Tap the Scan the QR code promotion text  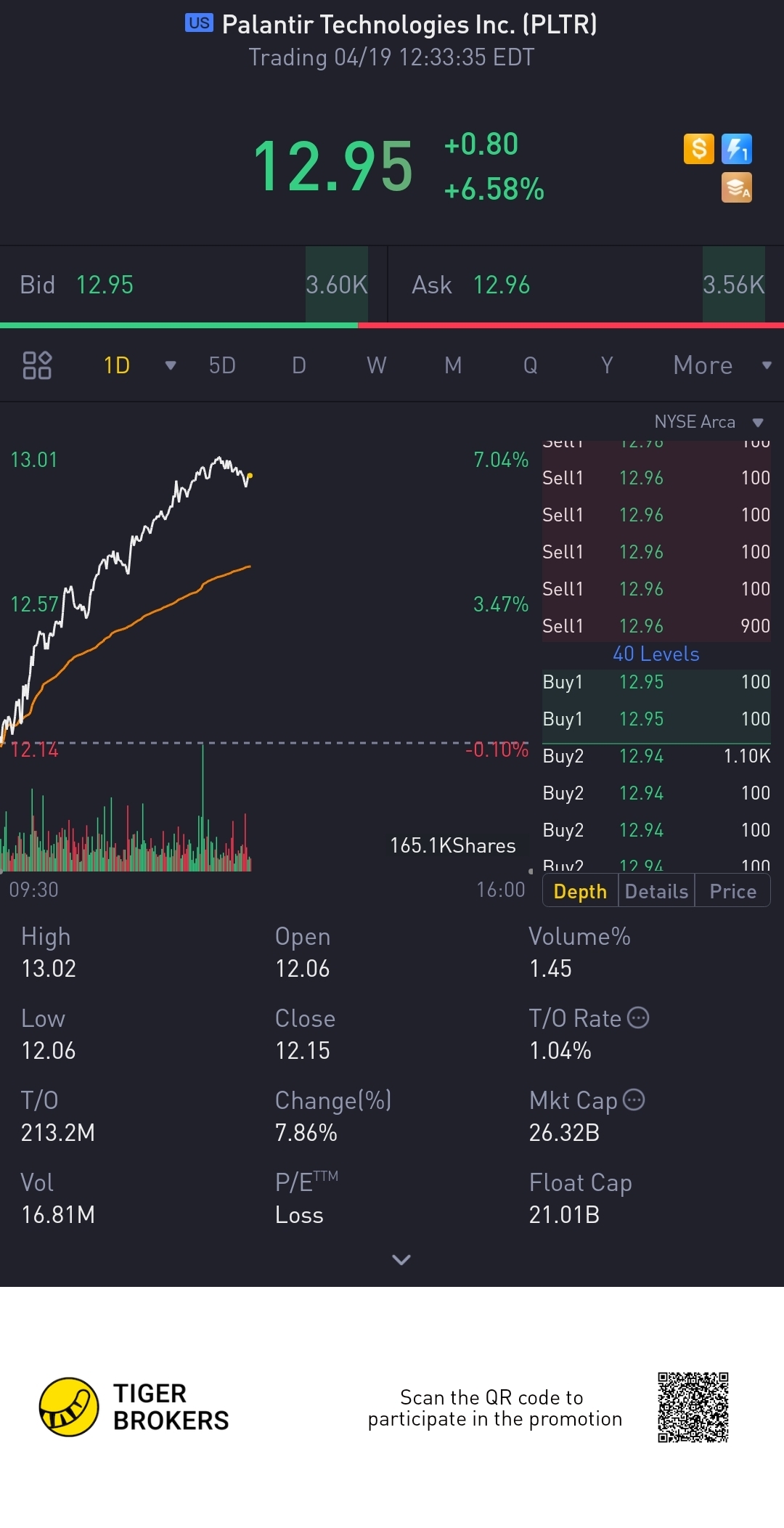[494, 1407]
